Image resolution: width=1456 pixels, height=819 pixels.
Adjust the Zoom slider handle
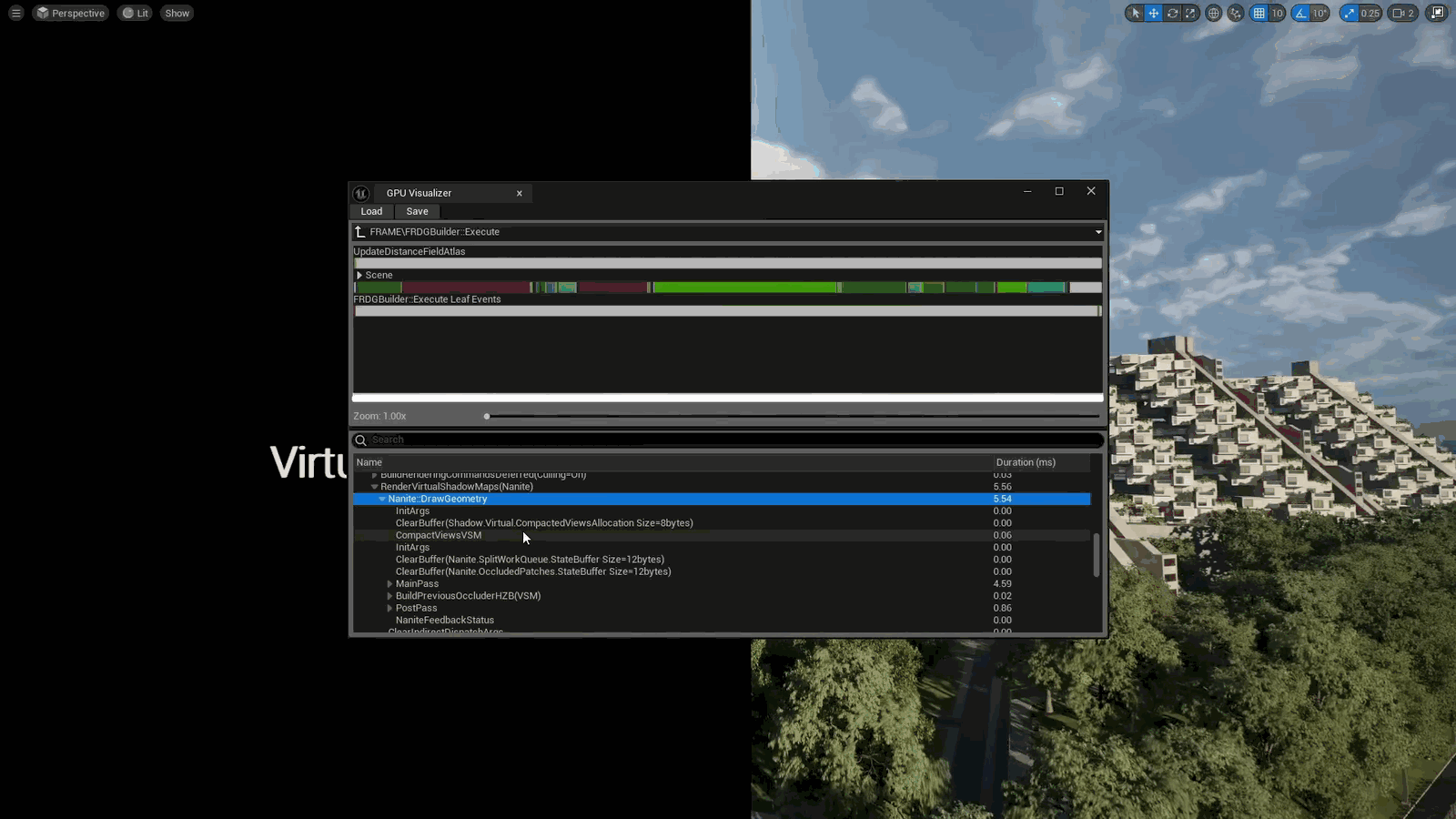click(x=487, y=416)
